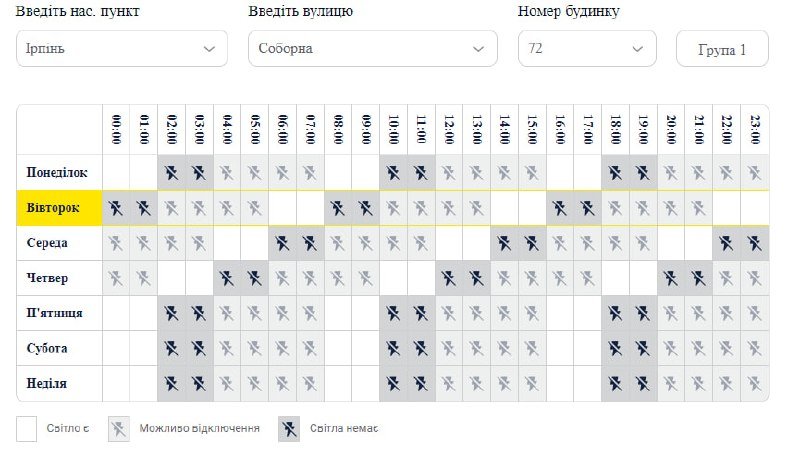Click the 12:00 column header
This screenshot has width=800, height=457.
pyautogui.click(x=449, y=130)
